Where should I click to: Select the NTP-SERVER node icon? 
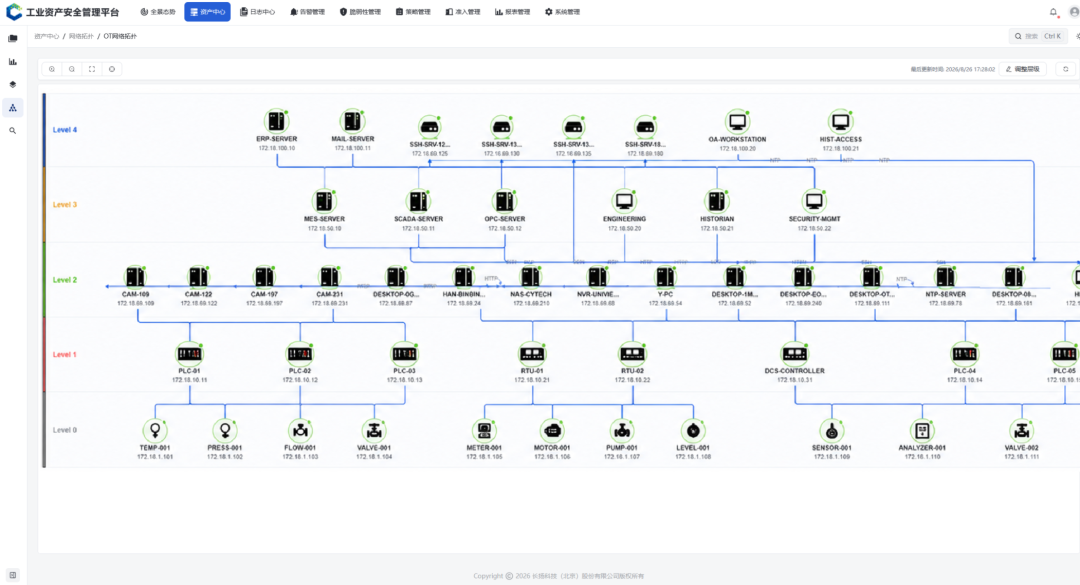click(945, 277)
